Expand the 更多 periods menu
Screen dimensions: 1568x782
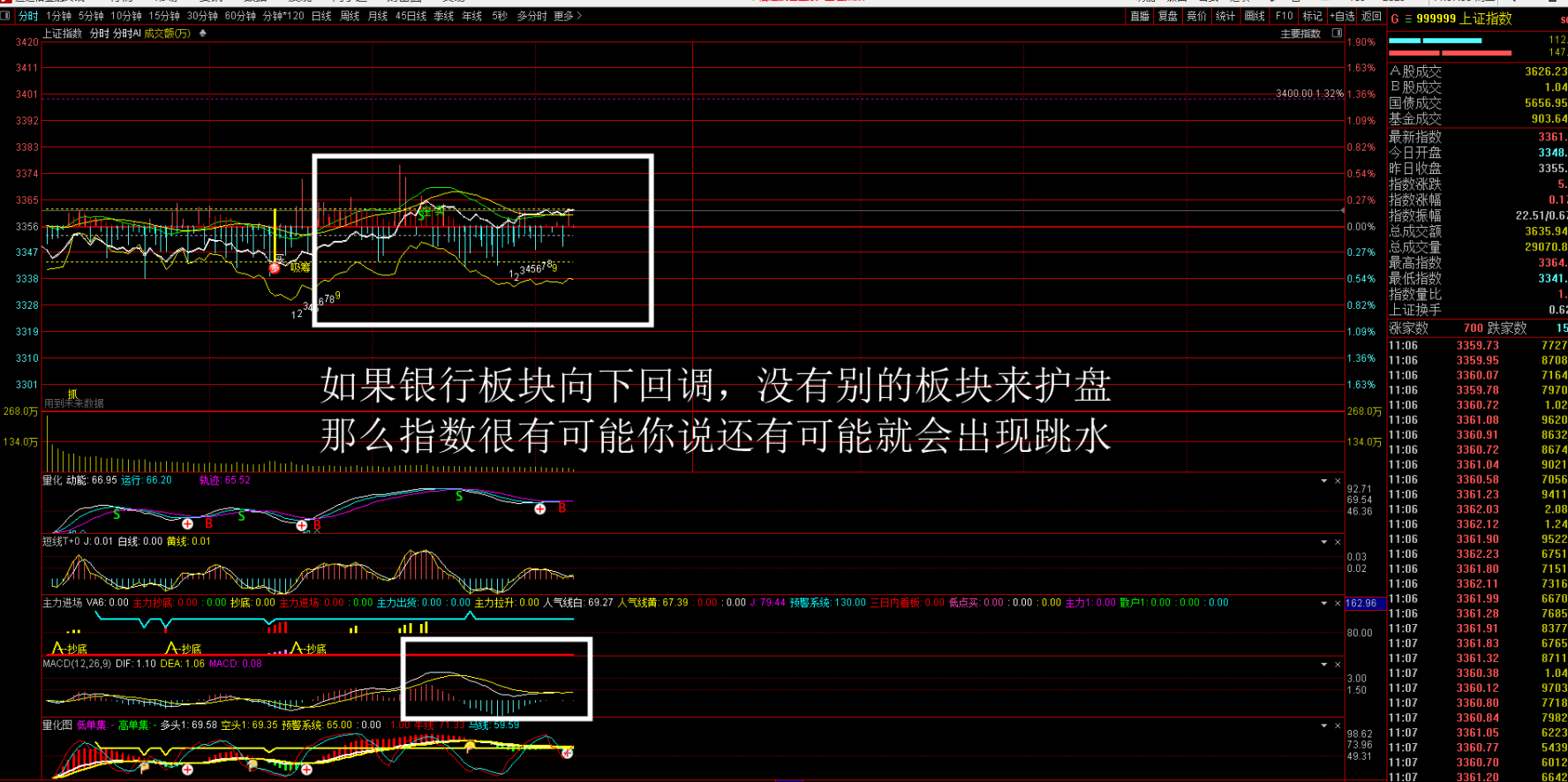[568, 16]
